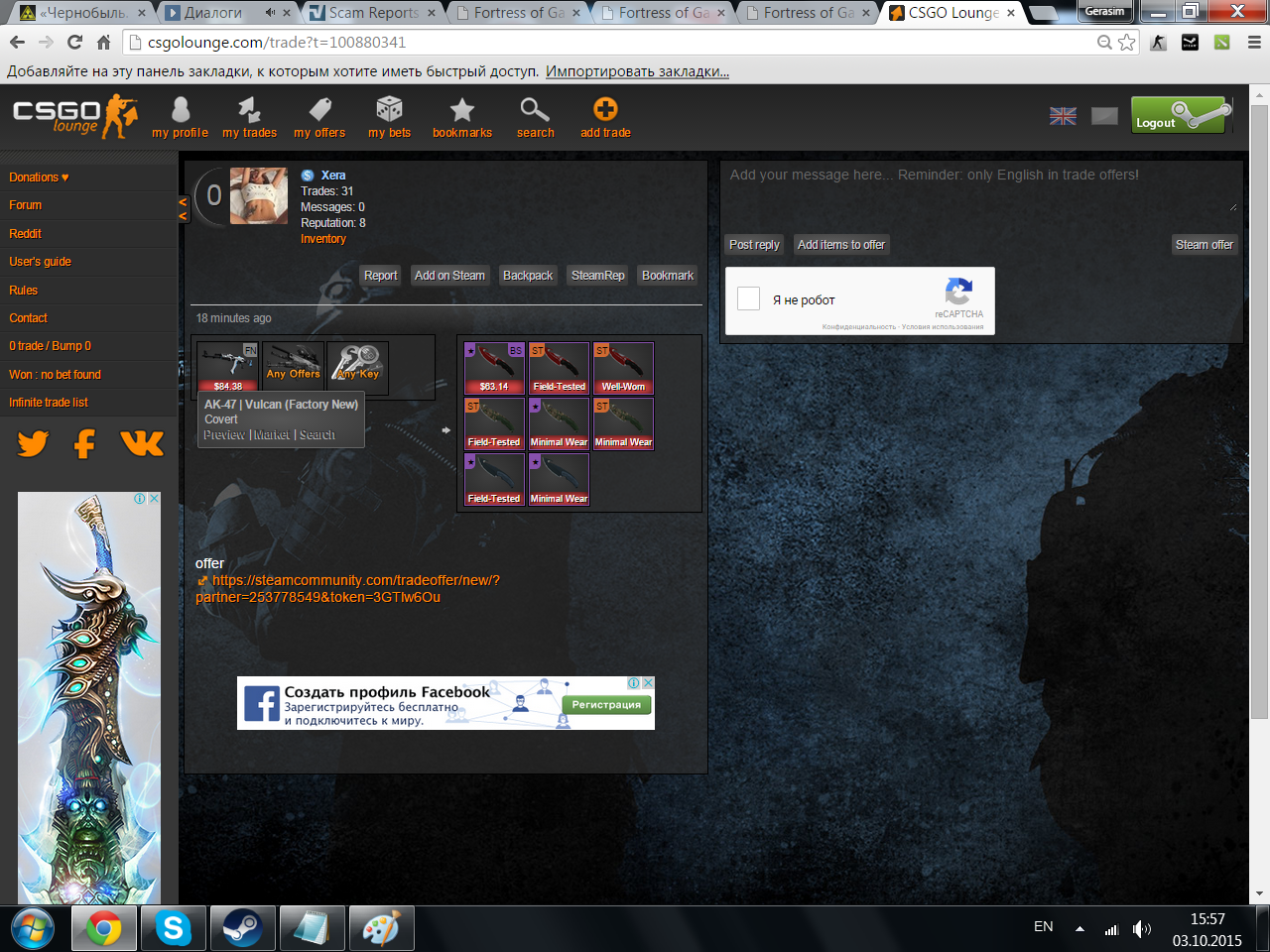The width and height of the screenshot is (1270, 952).
Task: Click the Xera username link
Action: tap(333, 176)
